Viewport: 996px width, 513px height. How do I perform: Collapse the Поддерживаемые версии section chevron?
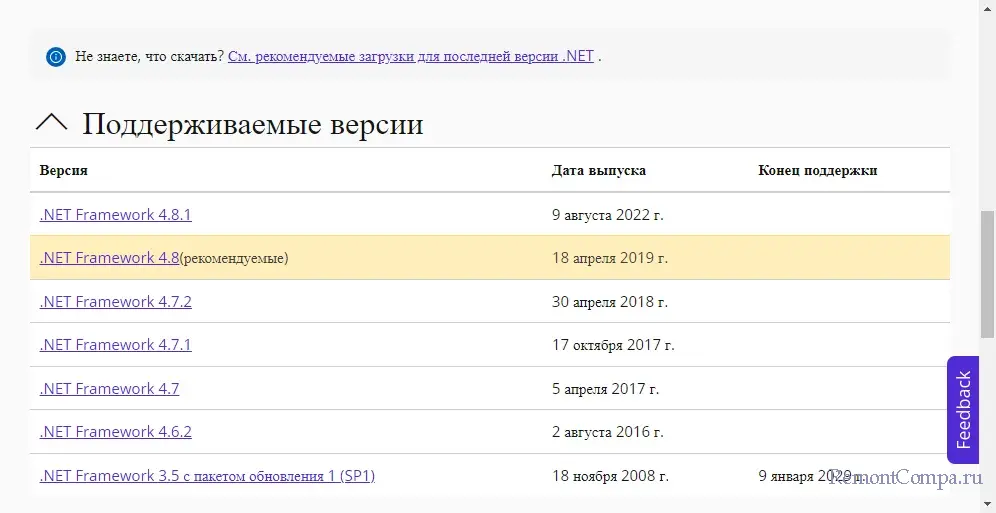pyautogui.click(x=52, y=123)
